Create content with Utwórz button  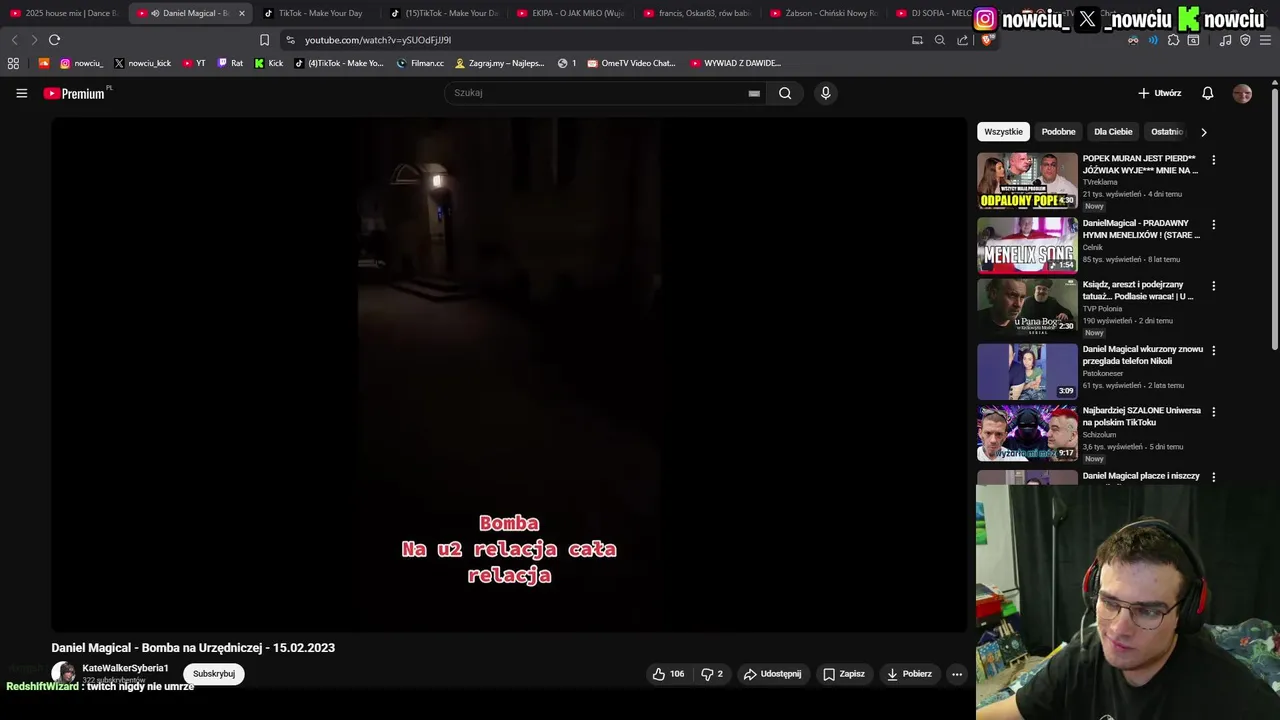coord(1160,93)
